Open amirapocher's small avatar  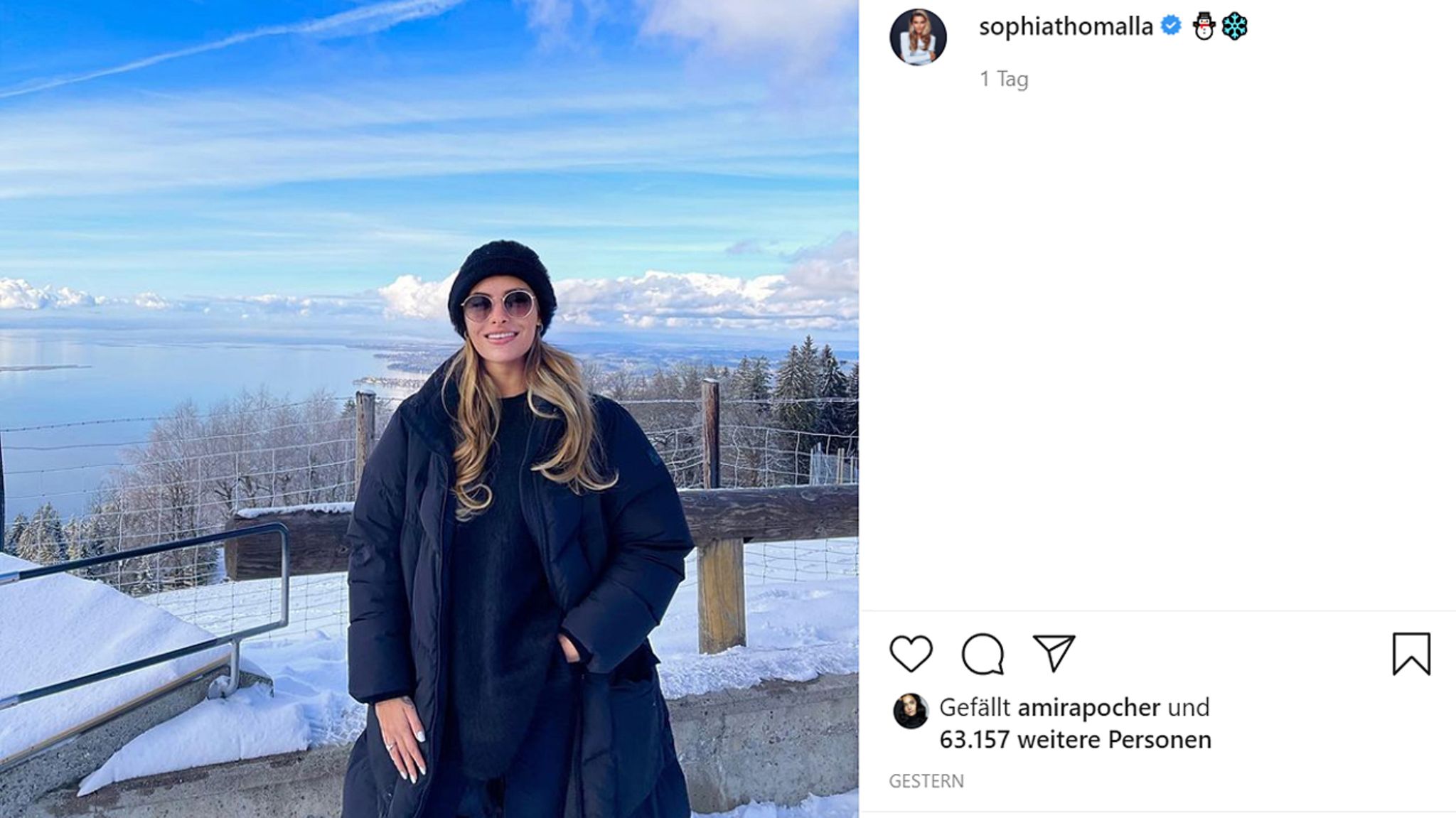[x=910, y=711]
